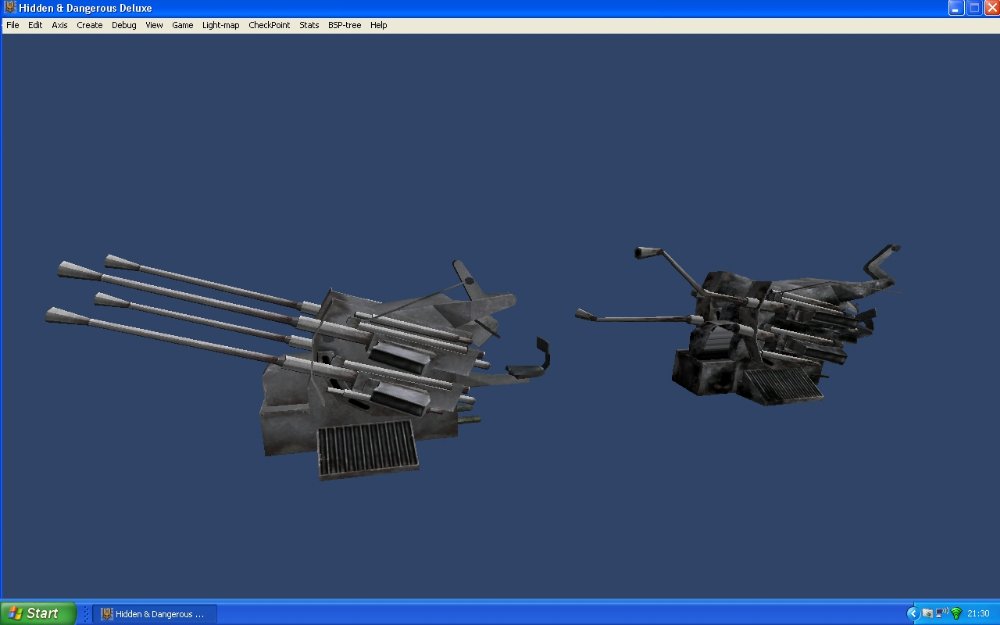Expand hidden system tray icons arrow
This screenshot has height=625, width=1000.
pyautogui.click(x=913, y=614)
